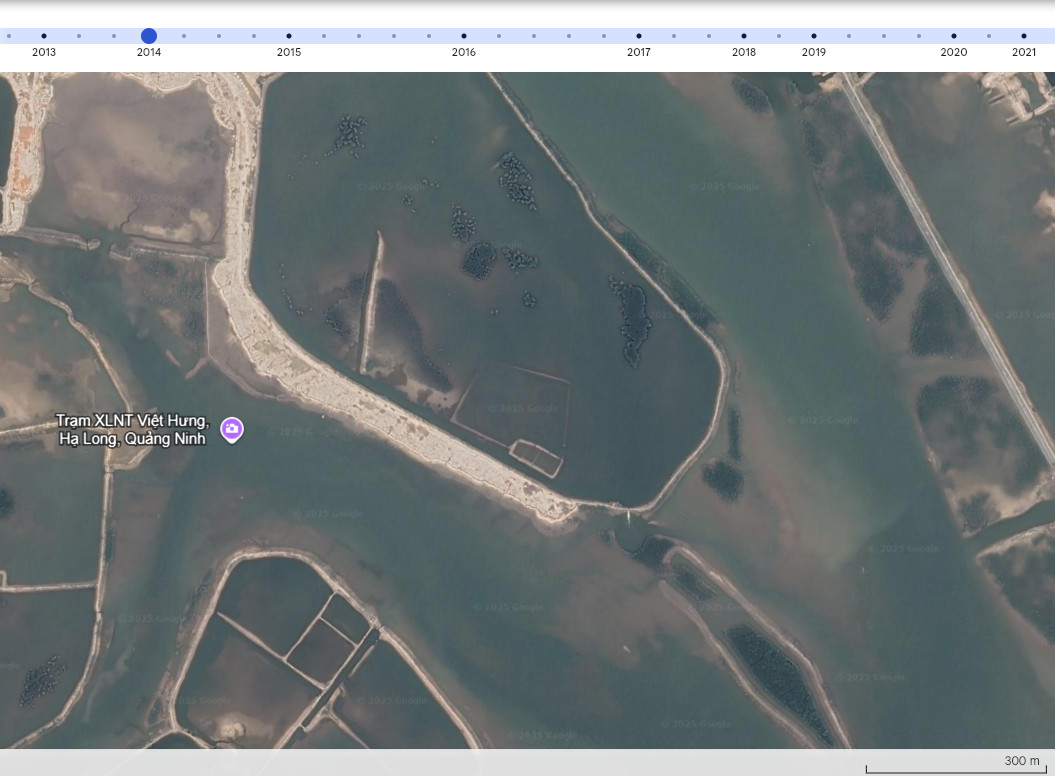This screenshot has height=776, width=1055.
Task: Select the imagery dot directly above 2015
Action: pos(288,36)
